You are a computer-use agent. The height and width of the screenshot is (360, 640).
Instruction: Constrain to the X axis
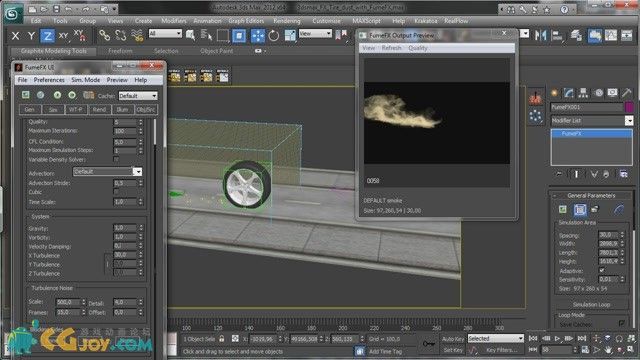(15, 36)
